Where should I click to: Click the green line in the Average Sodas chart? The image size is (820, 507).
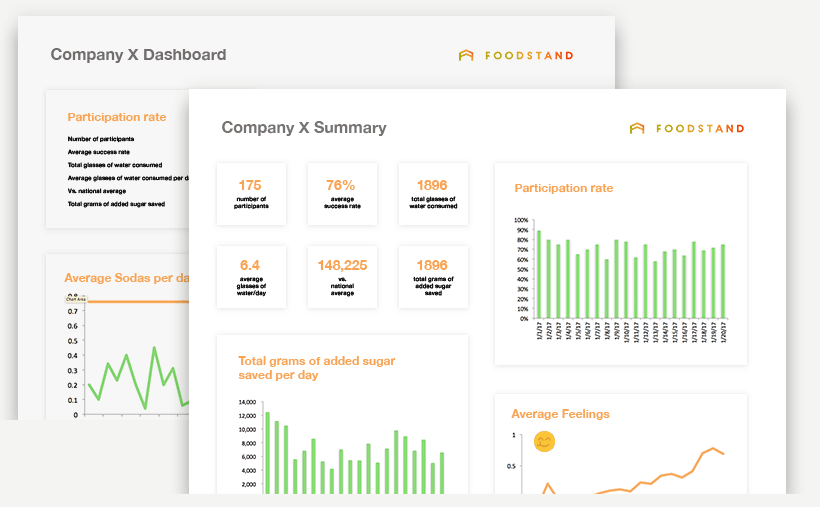click(126, 356)
